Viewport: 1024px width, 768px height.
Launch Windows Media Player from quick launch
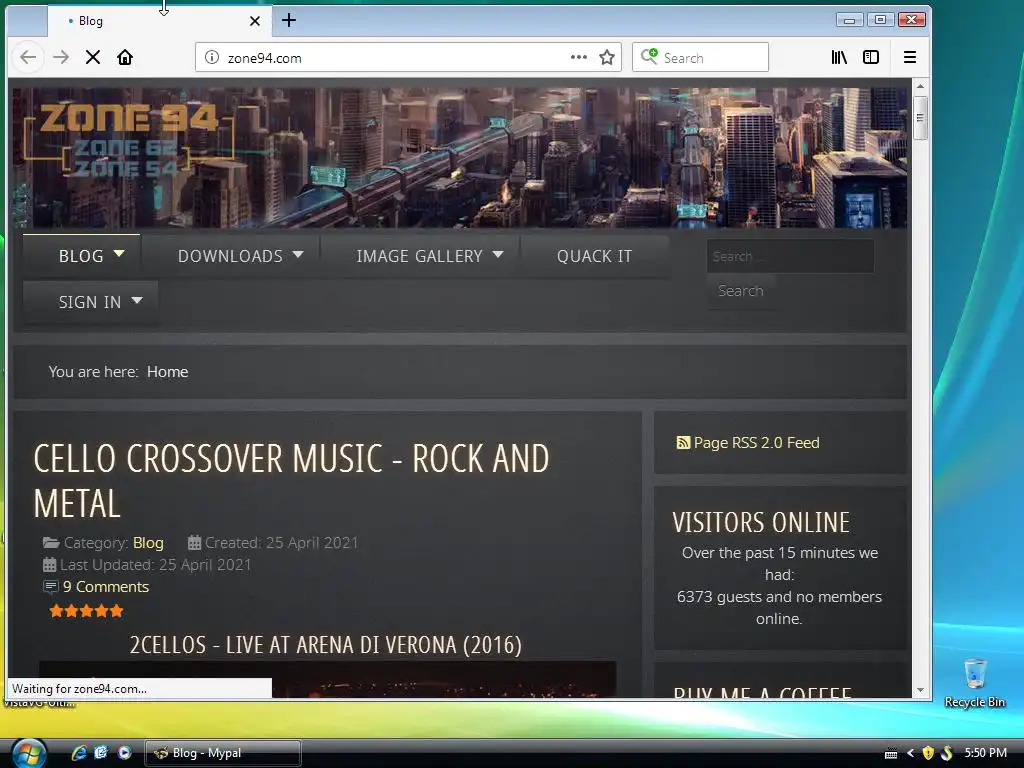tap(124, 753)
